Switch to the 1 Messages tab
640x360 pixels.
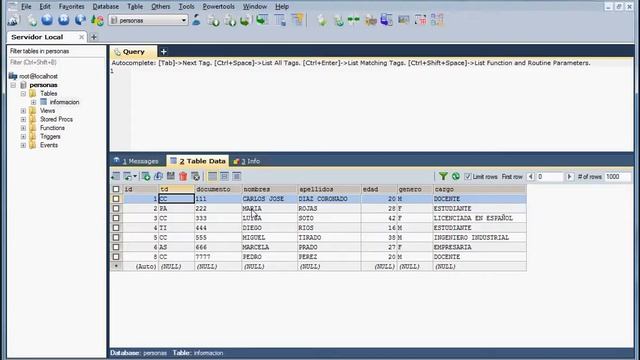136,161
